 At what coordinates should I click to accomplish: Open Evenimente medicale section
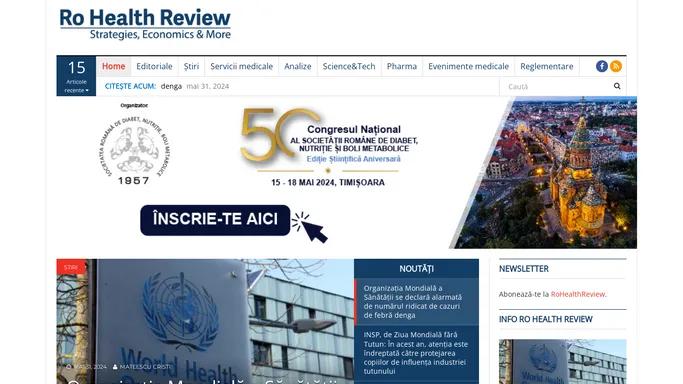click(x=468, y=66)
